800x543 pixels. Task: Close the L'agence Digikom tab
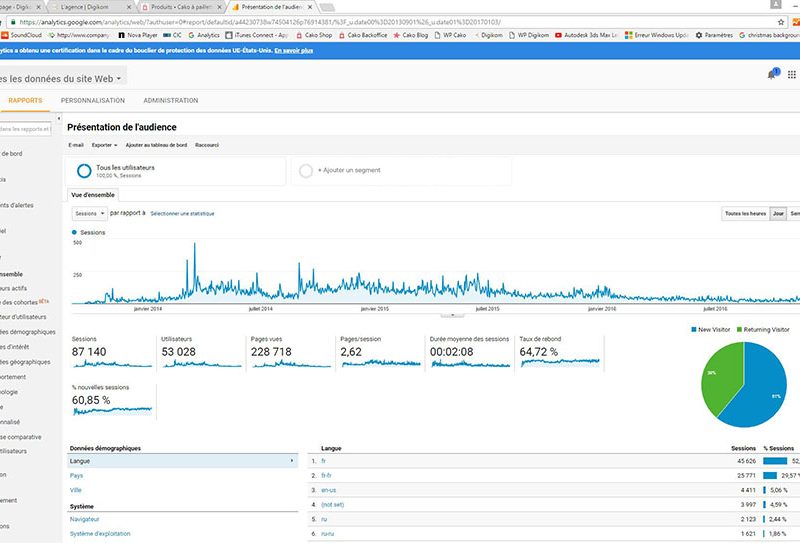(129, 7)
